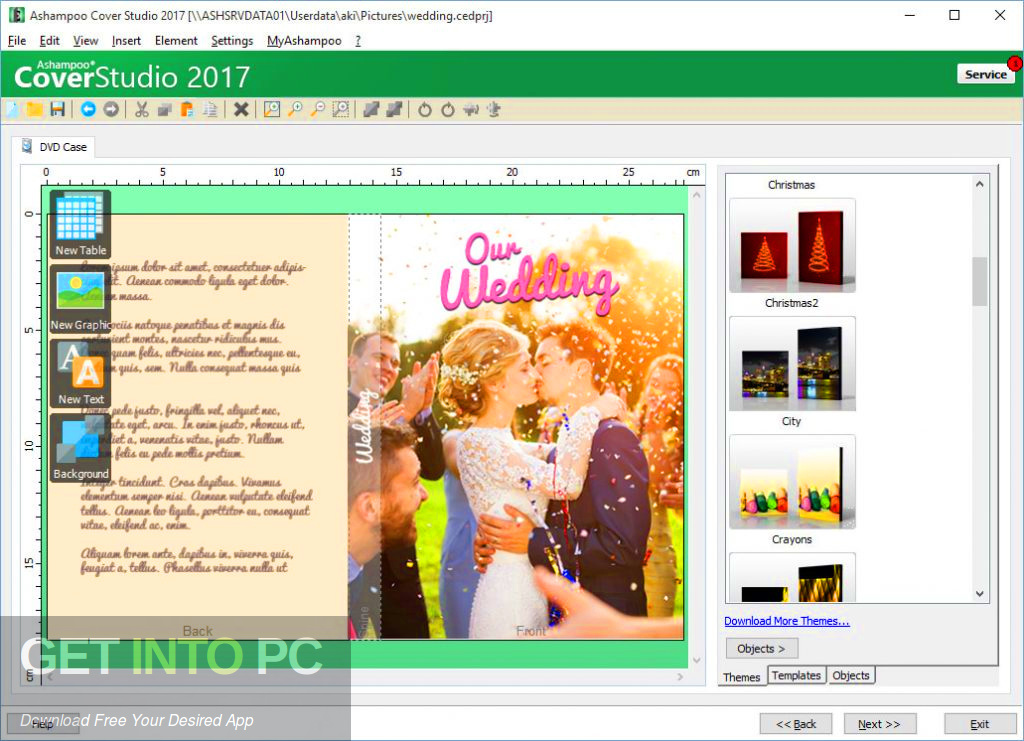This screenshot has height=741, width=1024.
Task: Click the canvas horizontal scroll-right arrow
Action: coord(680,676)
